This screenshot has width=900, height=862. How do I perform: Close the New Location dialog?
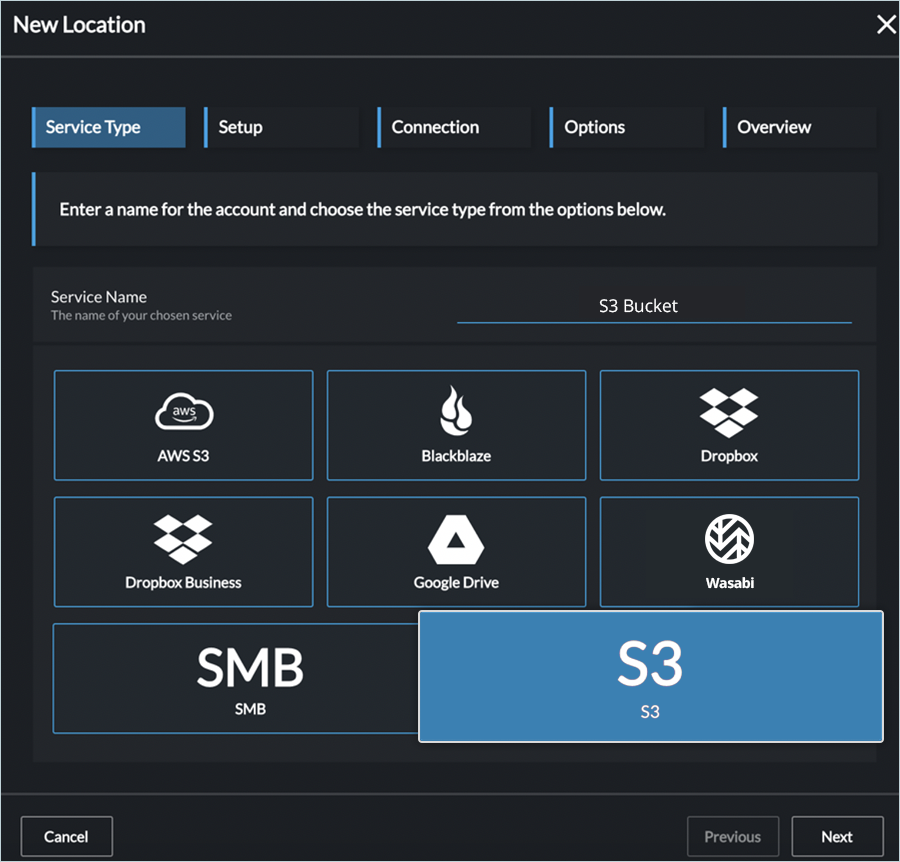coord(886,26)
